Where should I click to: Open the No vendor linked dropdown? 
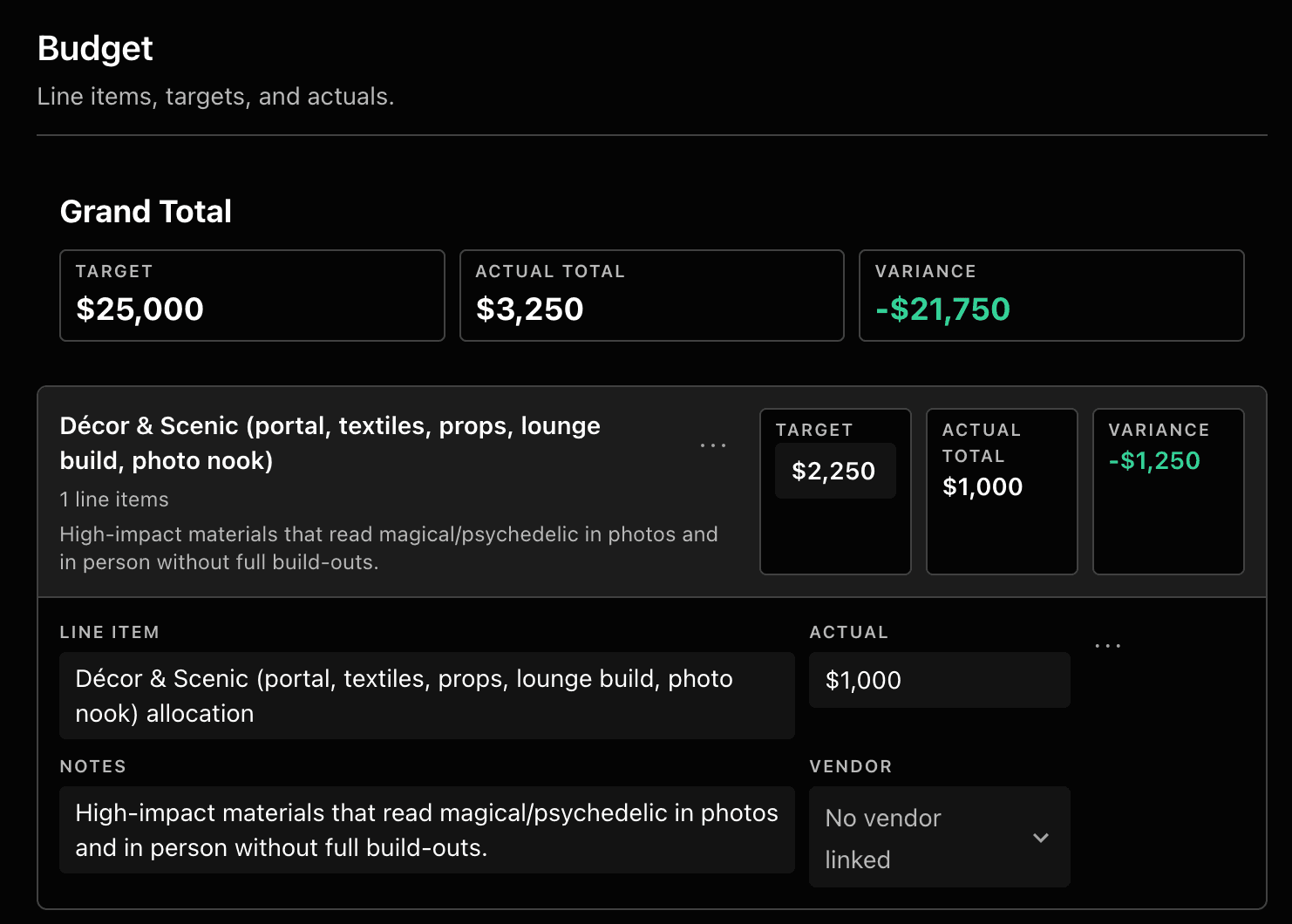tap(939, 837)
